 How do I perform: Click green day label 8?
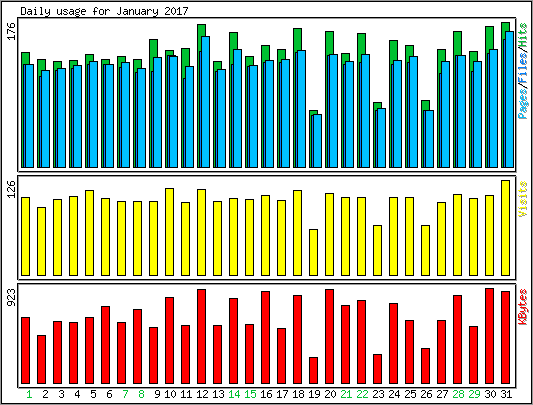click(x=141, y=394)
